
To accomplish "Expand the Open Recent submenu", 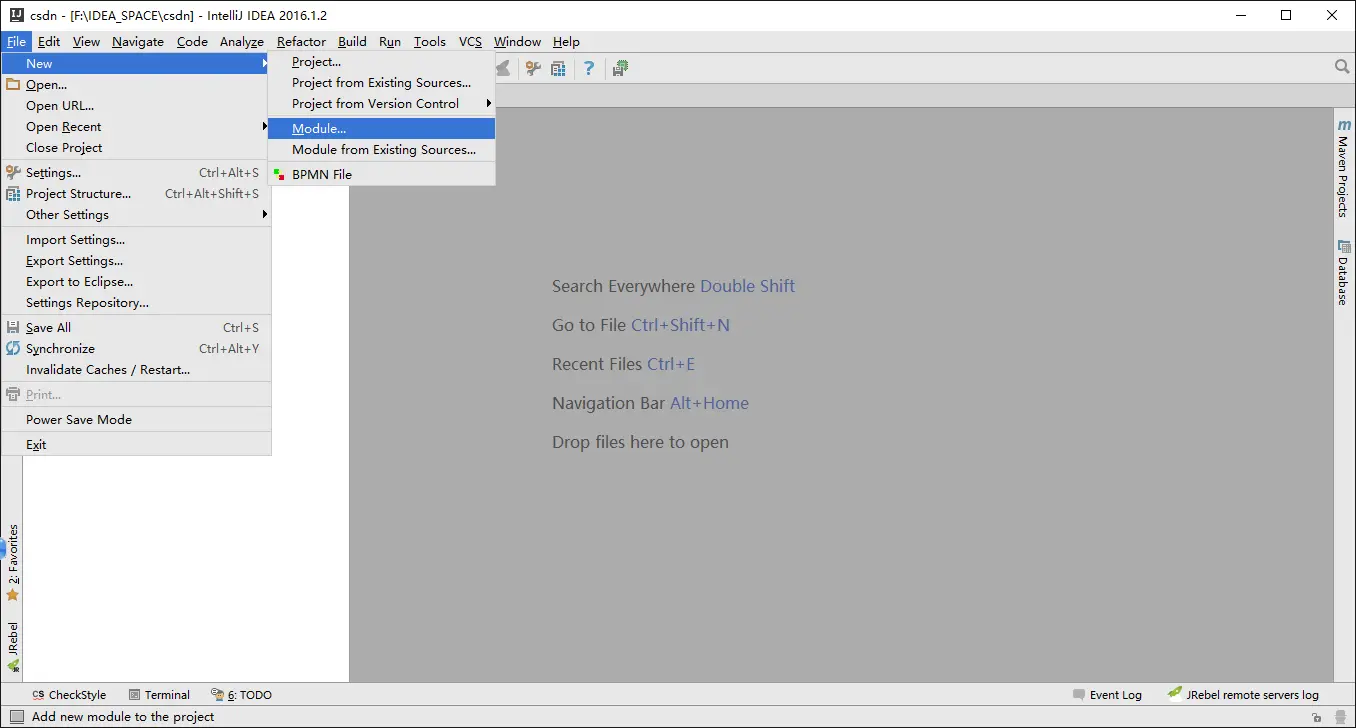I will coord(136,127).
